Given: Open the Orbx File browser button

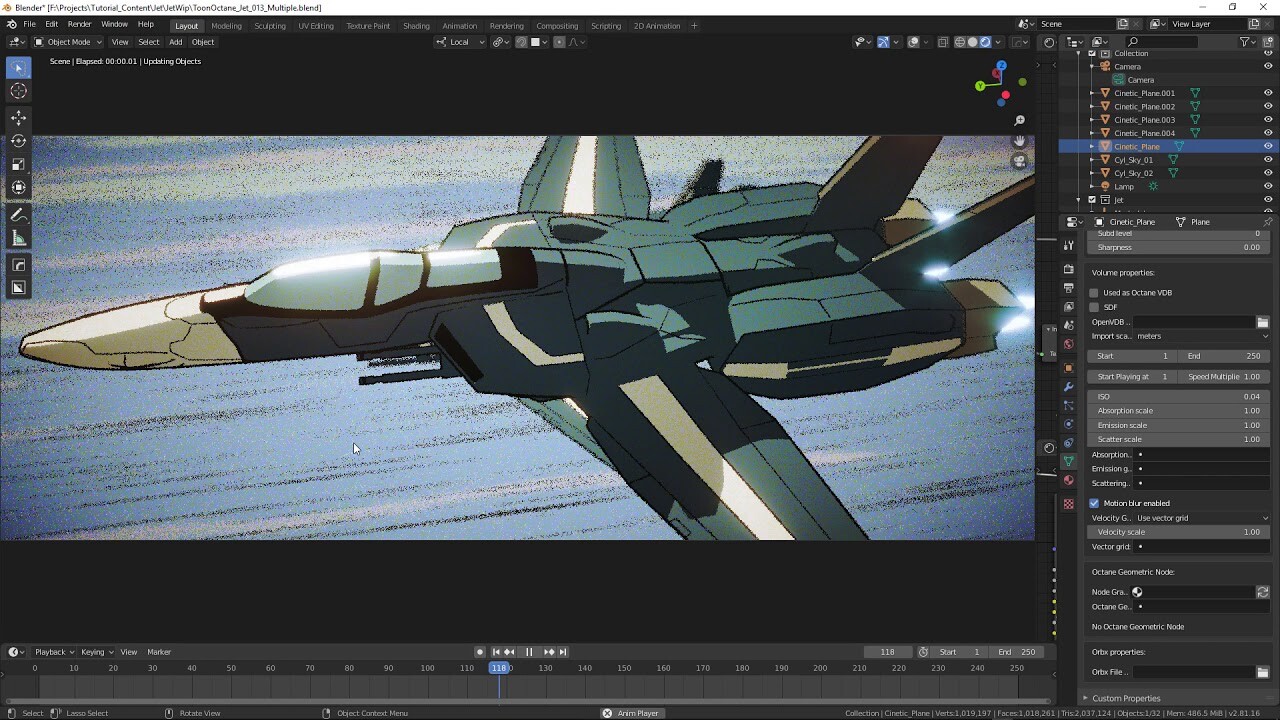Looking at the screenshot, I should [1262, 672].
